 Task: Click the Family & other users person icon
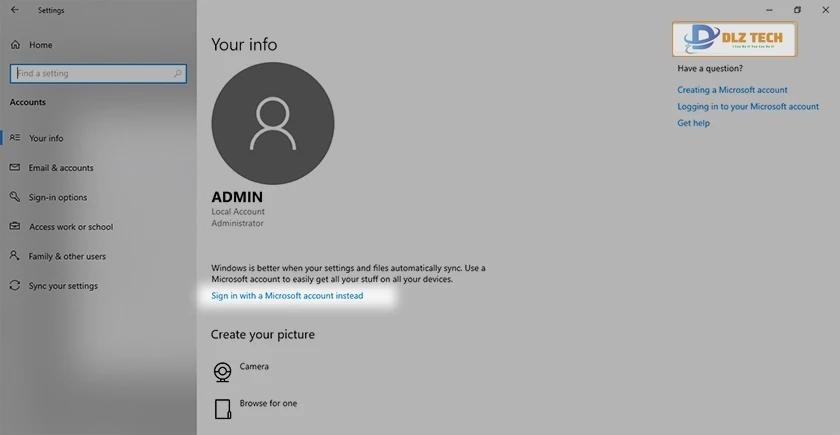pos(15,256)
